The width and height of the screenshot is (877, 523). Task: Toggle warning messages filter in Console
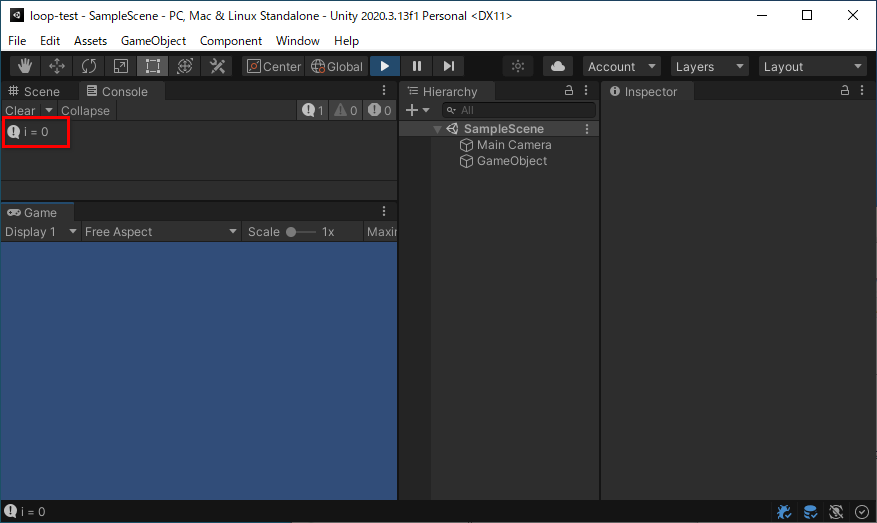[x=346, y=111]
